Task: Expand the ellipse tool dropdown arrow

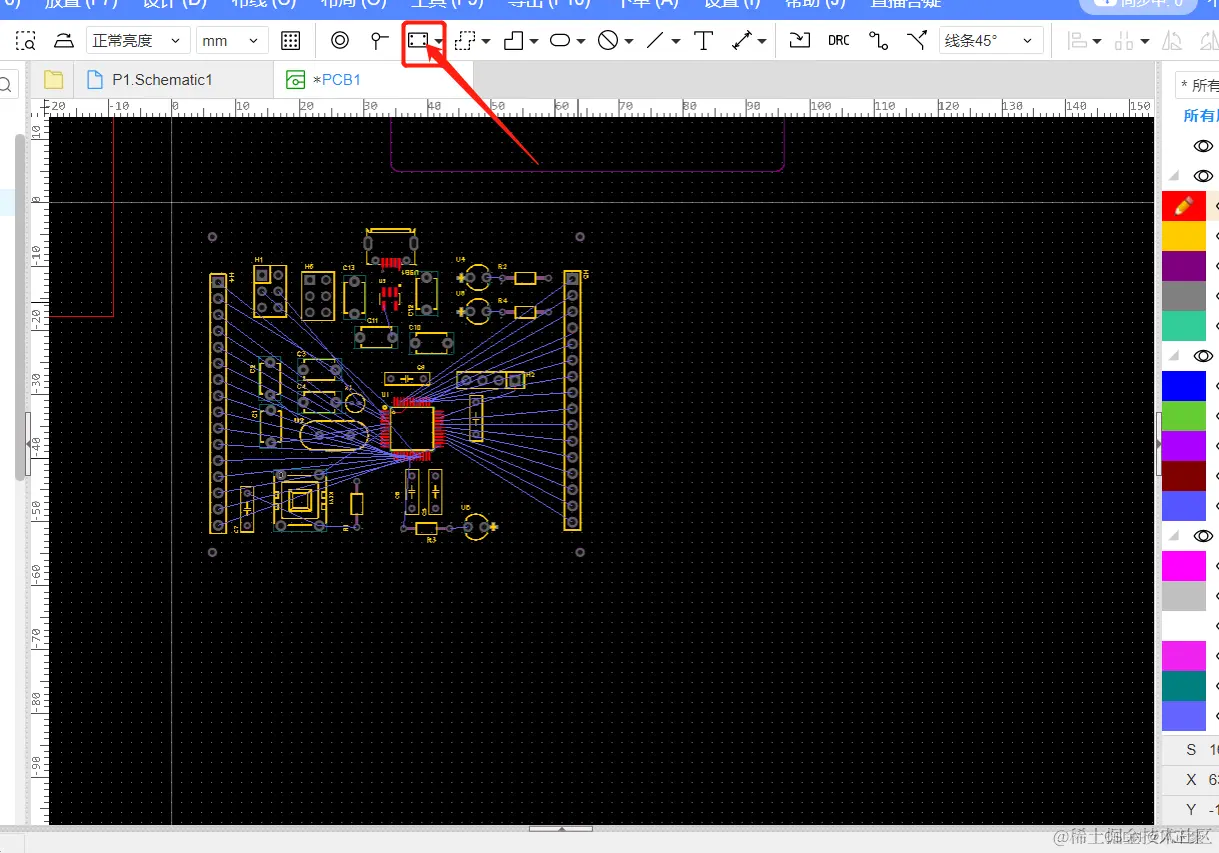Action: [581, 42]
